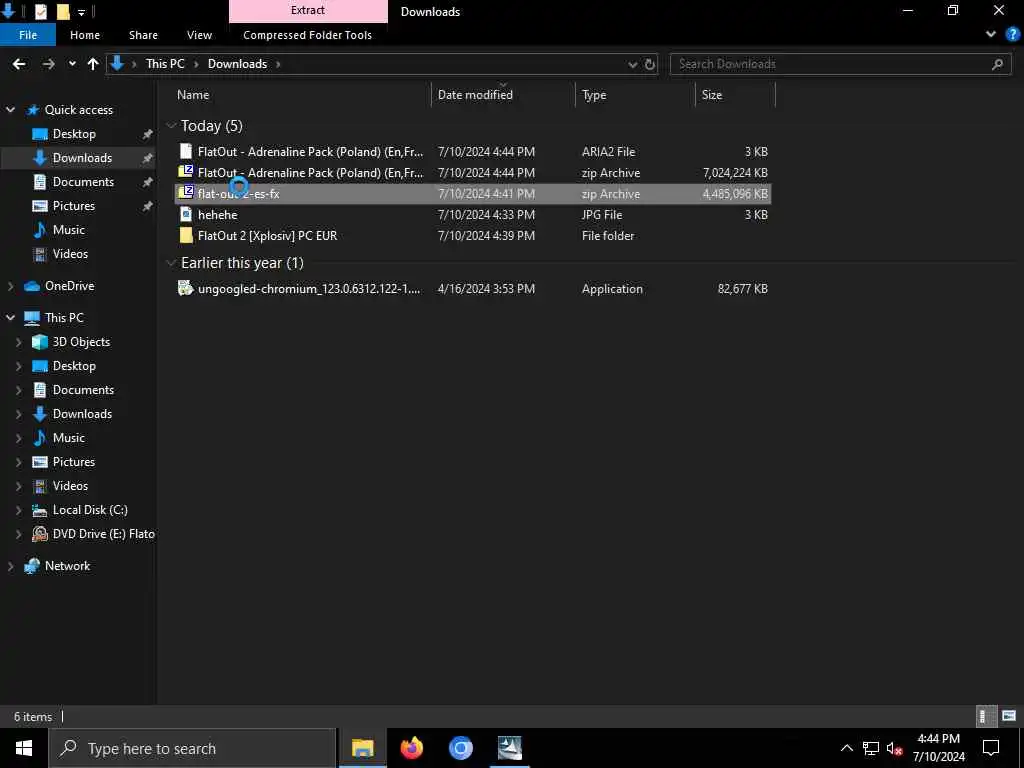Click New Folder quick access icon
Viewport: 1024px width, 768px height.
pos(63,11)
